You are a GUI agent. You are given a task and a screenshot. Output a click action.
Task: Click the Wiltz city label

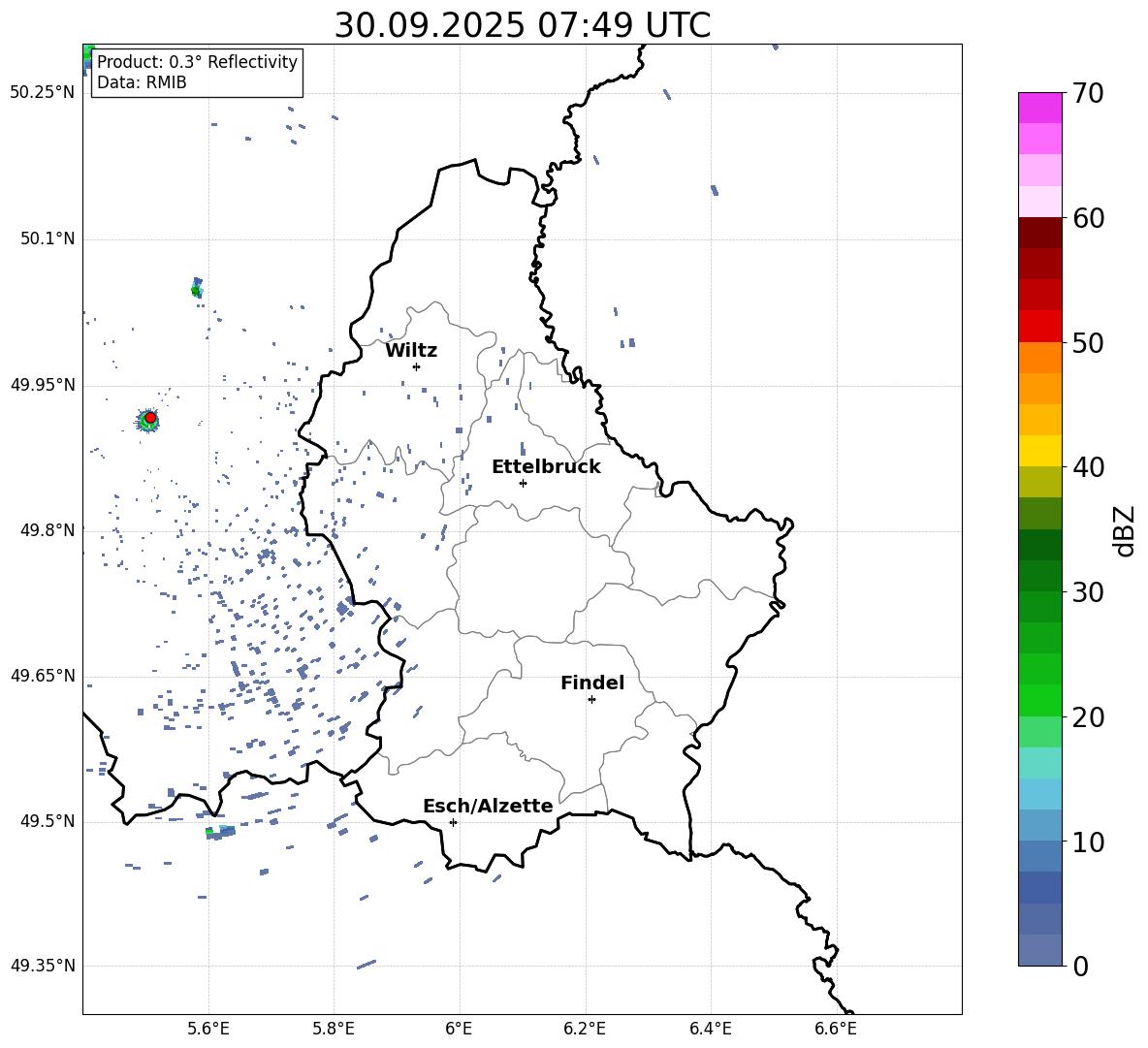tap(411, 351)
